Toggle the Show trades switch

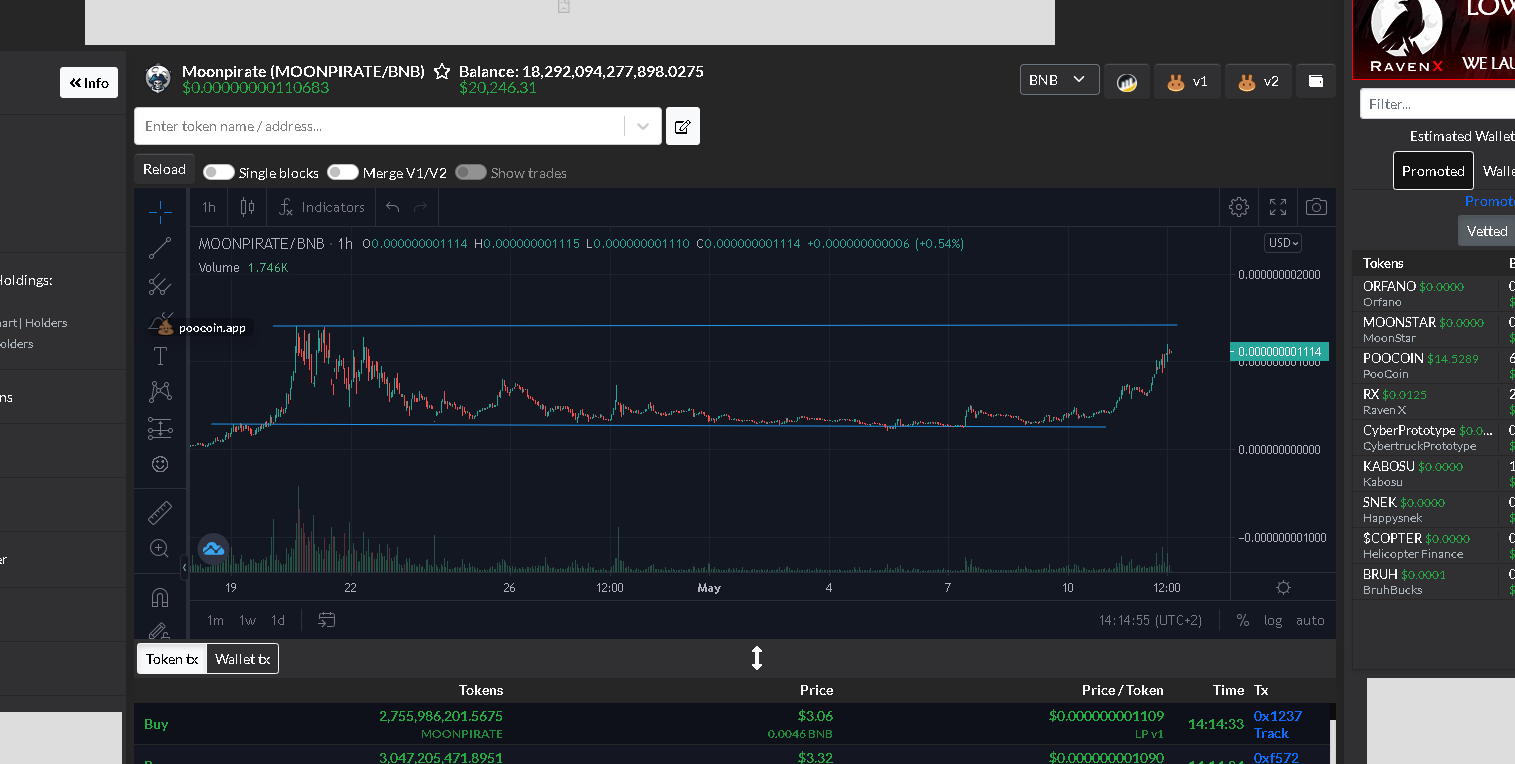pyautogui.click(x=471, y=172)
